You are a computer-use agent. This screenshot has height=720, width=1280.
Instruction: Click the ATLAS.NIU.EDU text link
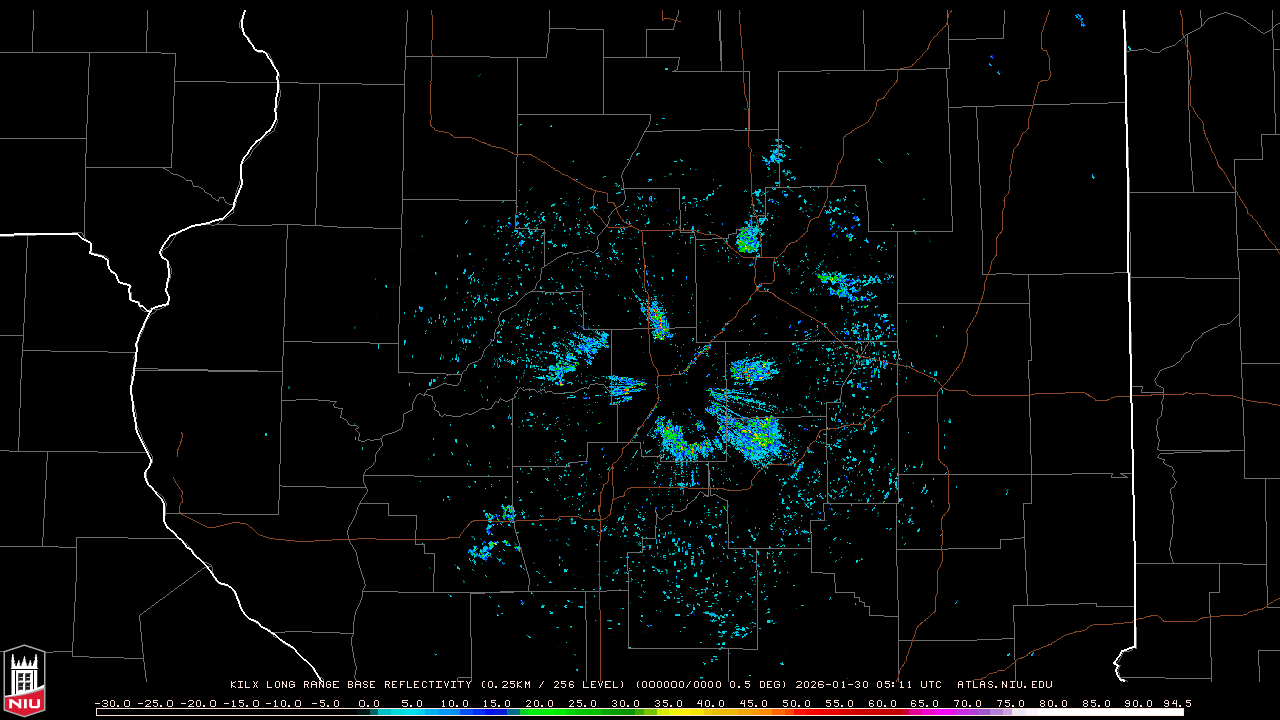tap(1004, 685)
